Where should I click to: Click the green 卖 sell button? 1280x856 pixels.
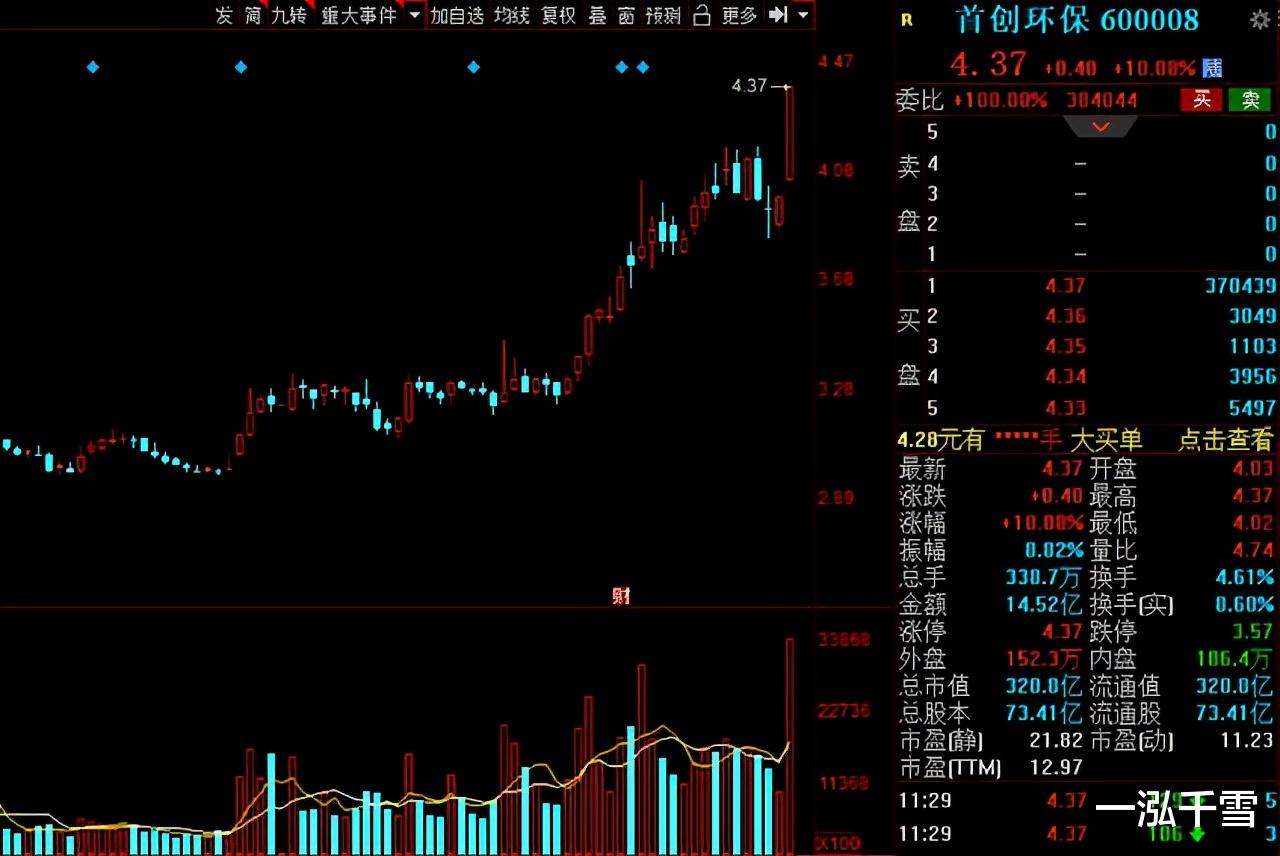pyautogui.click(x=1250, y=99)
